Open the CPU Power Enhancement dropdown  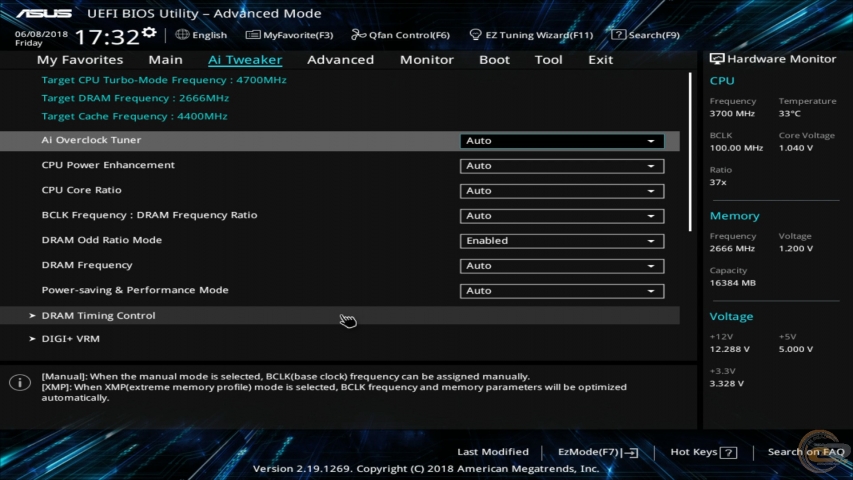click(x=562, y=166)
